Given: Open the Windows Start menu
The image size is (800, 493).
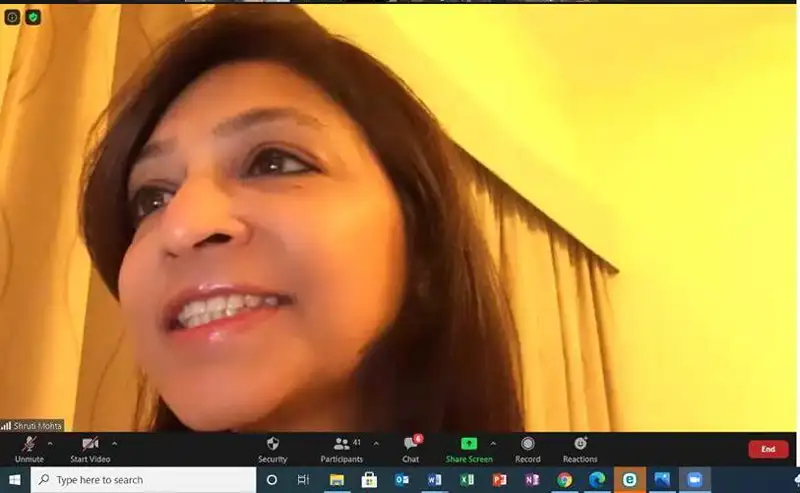Looking at the screenshot, I should (14, 480).
